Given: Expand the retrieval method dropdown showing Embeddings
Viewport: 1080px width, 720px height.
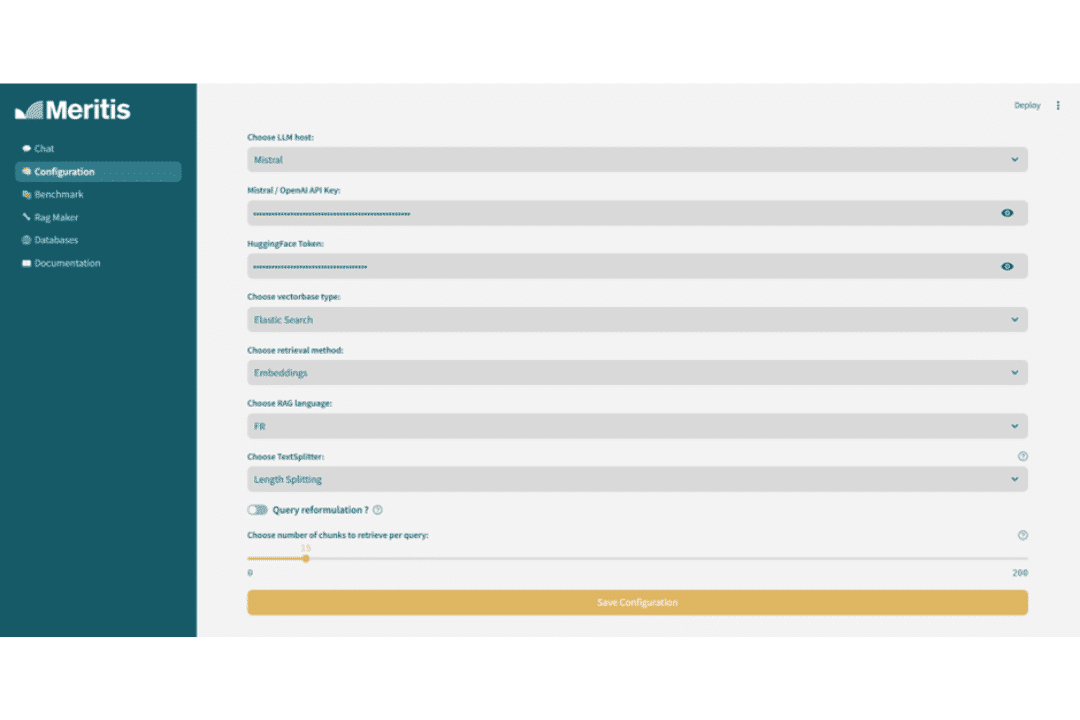Looking at the screenshot, I should [x=637, y=373].
